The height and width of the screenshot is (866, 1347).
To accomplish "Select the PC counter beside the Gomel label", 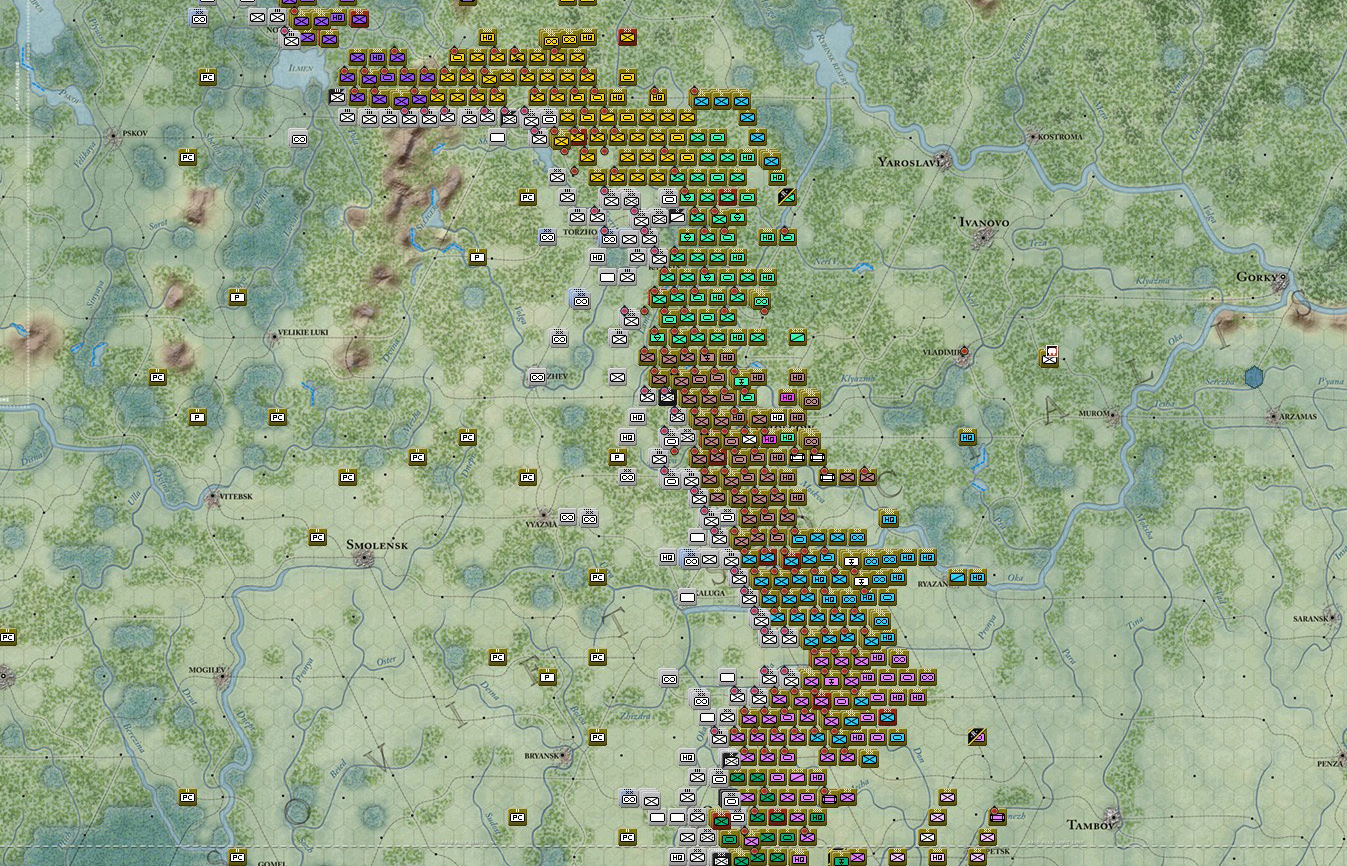I will [x=237, y=857].
